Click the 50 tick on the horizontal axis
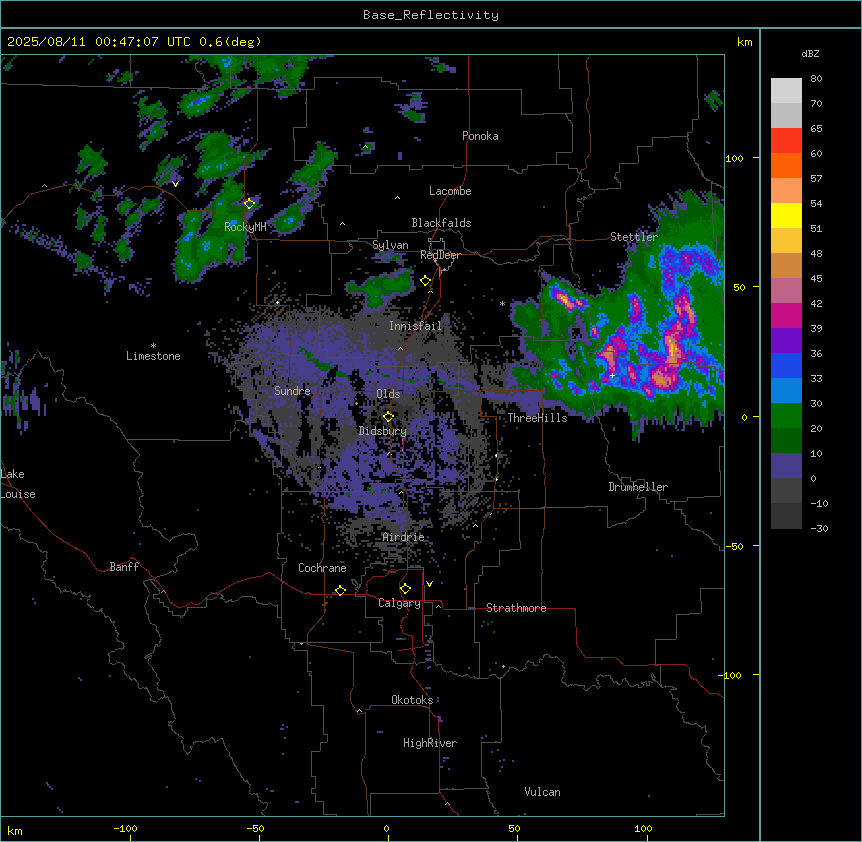The height and width of the screenshot is (842, 862). 515,828
